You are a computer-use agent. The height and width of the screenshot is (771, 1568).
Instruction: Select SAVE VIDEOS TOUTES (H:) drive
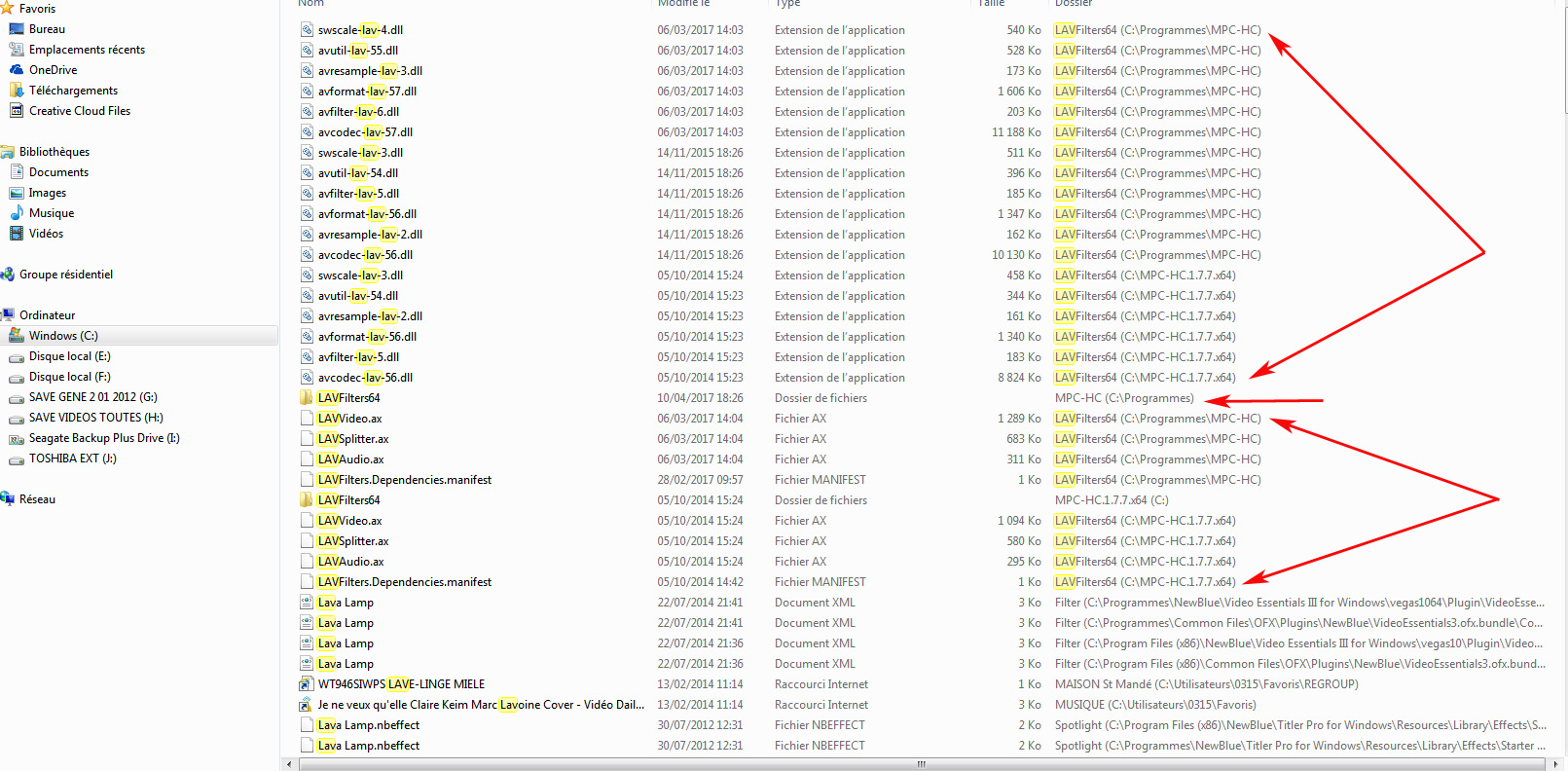[x=95, y=418]
